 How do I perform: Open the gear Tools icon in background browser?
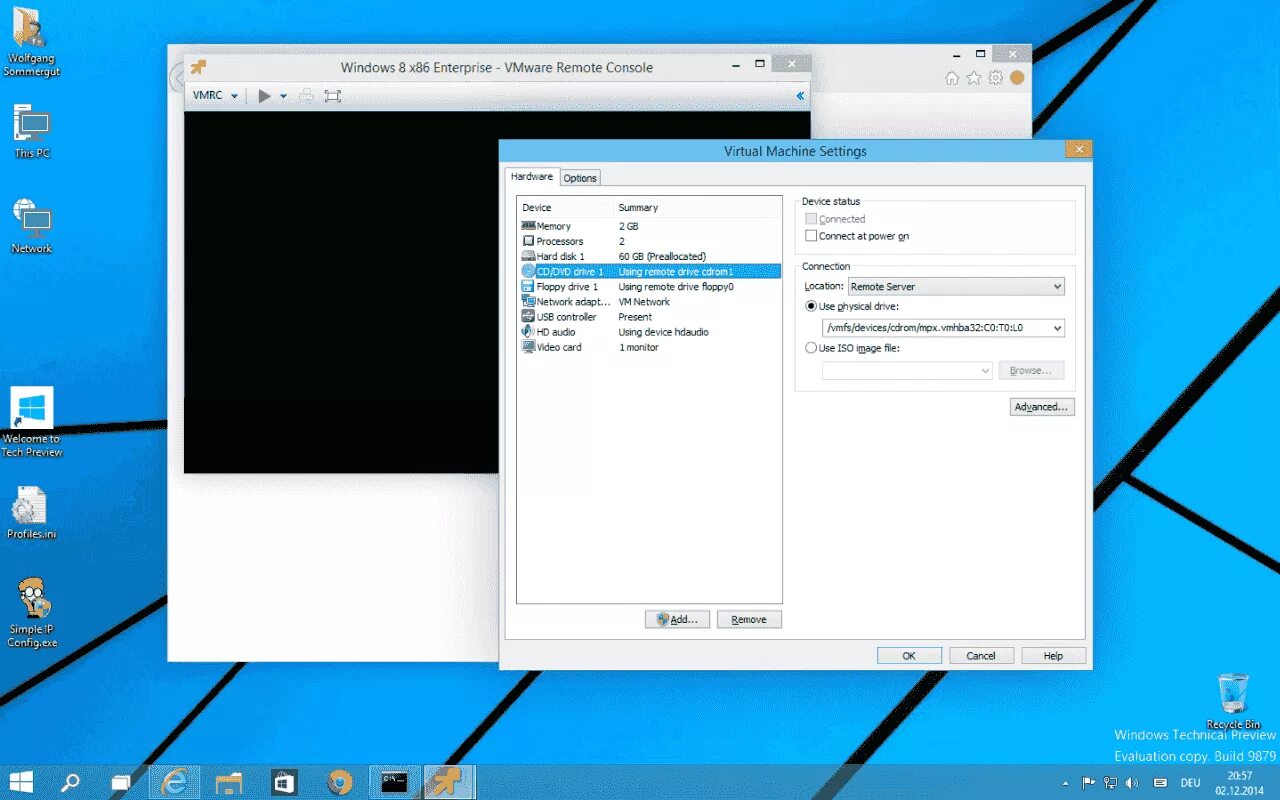(996, 78)
